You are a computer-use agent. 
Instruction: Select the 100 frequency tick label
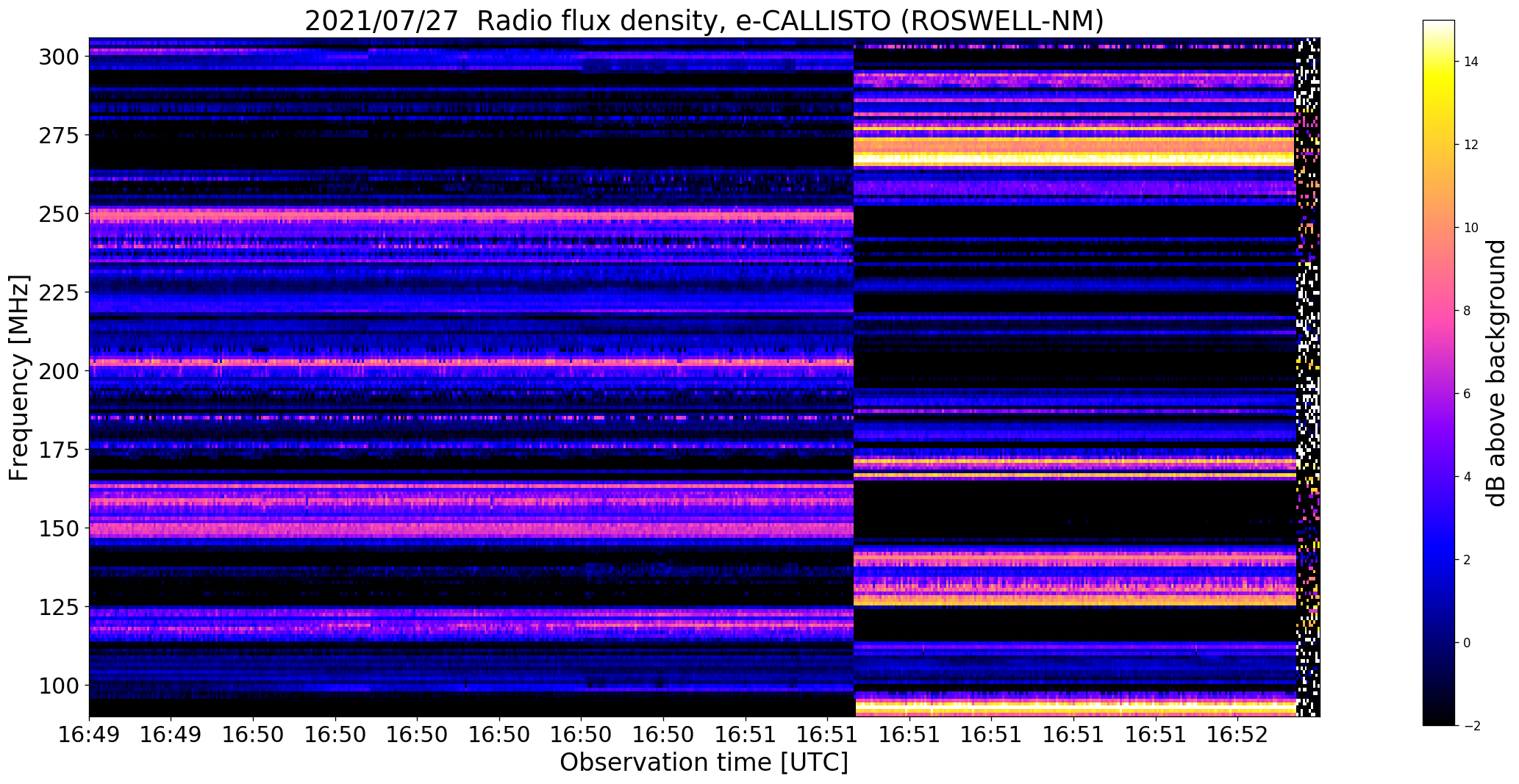click(60, 686)
